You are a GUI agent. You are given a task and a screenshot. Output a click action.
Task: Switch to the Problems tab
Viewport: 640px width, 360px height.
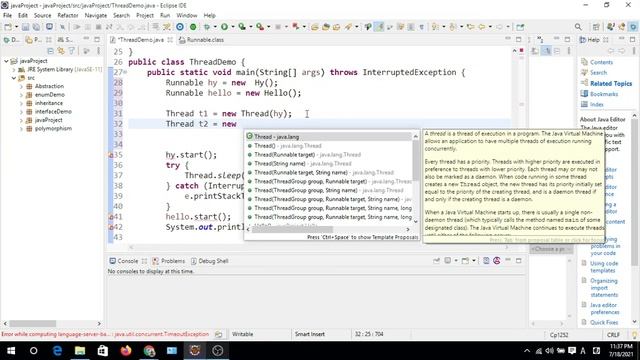[169, 261]
